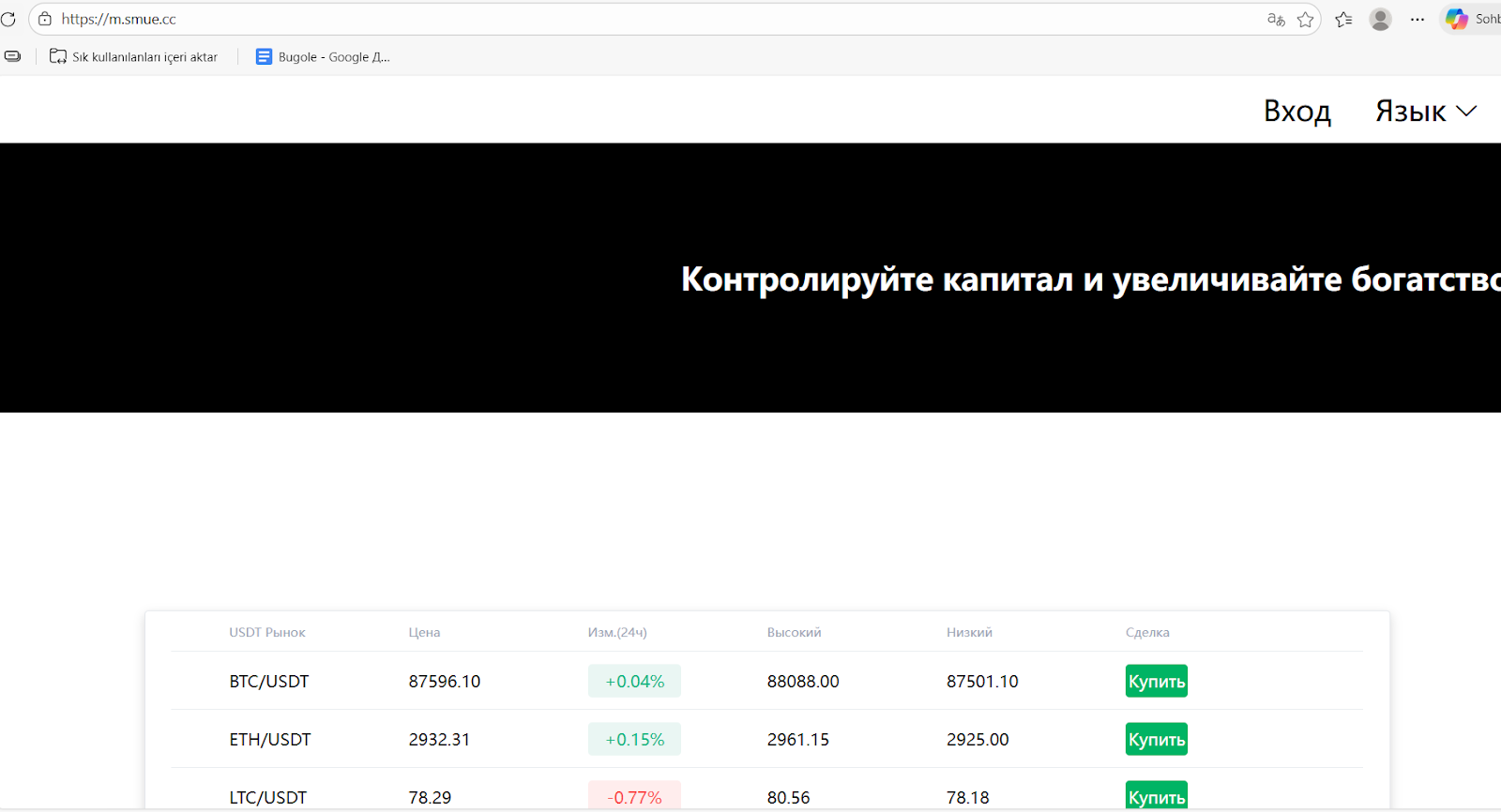The width and height of the screenshot is (1501, 812).
Task: Click the 'Цена' column header
Action: click(x=424, y=633)
